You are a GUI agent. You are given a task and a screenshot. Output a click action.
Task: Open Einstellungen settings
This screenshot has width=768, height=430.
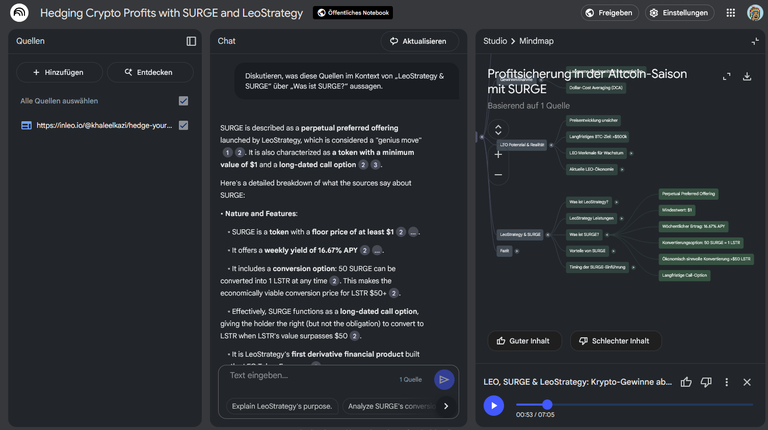click(679, 13)
